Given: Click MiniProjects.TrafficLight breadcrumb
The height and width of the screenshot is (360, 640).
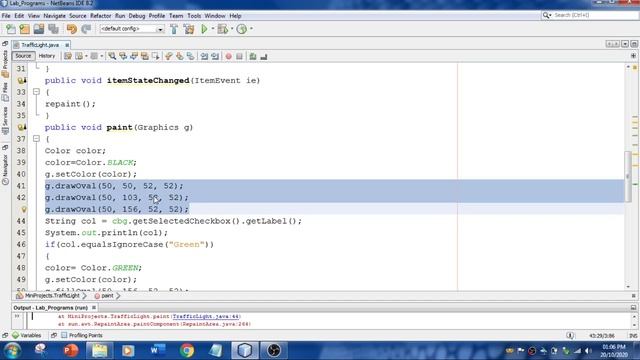Looking at the screenshot, I should [48, 296].
